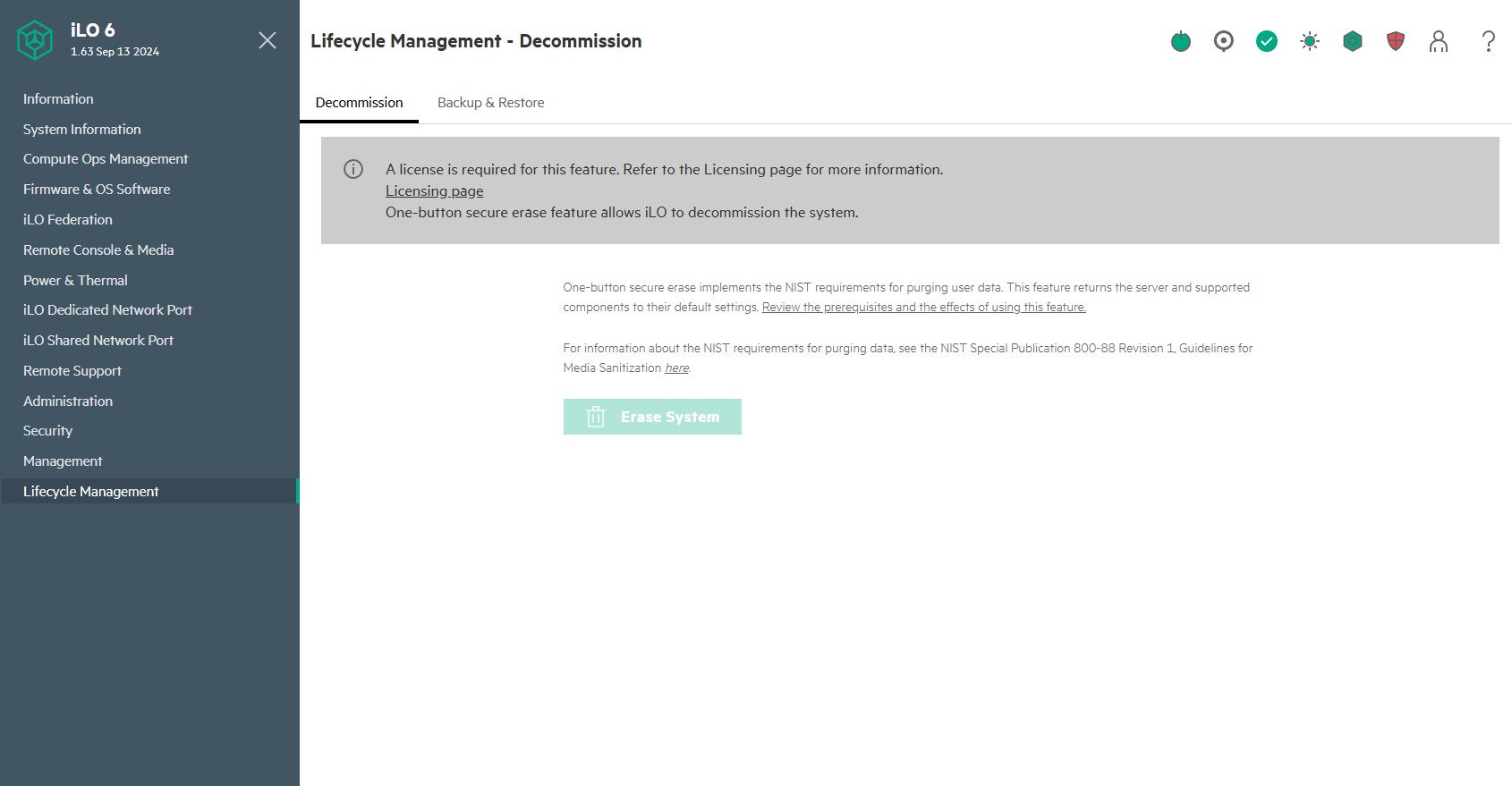Screen dimensions: 1512x786
Task: Click the green checkmark health status icon
Action: pos(1267,41)
